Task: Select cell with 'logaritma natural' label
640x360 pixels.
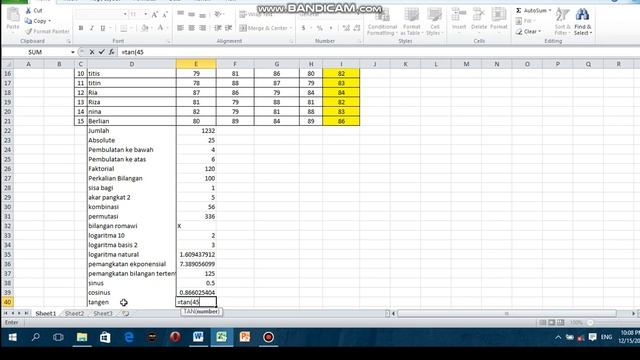Action: point(131,254)
